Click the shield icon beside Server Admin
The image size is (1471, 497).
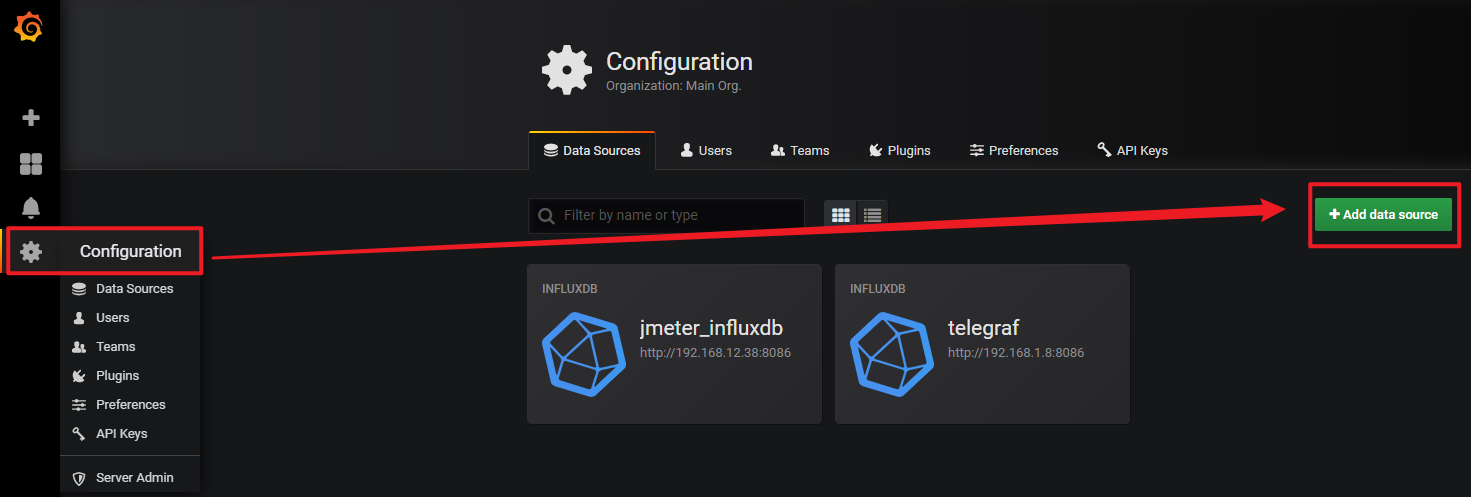click(x=79, y=478)
